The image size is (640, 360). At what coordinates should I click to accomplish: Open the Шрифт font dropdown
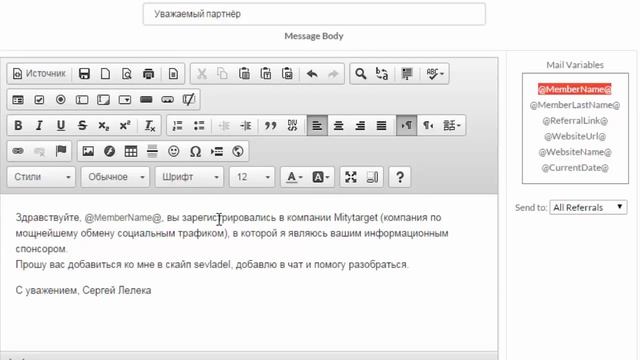click(x=189, y=177)
